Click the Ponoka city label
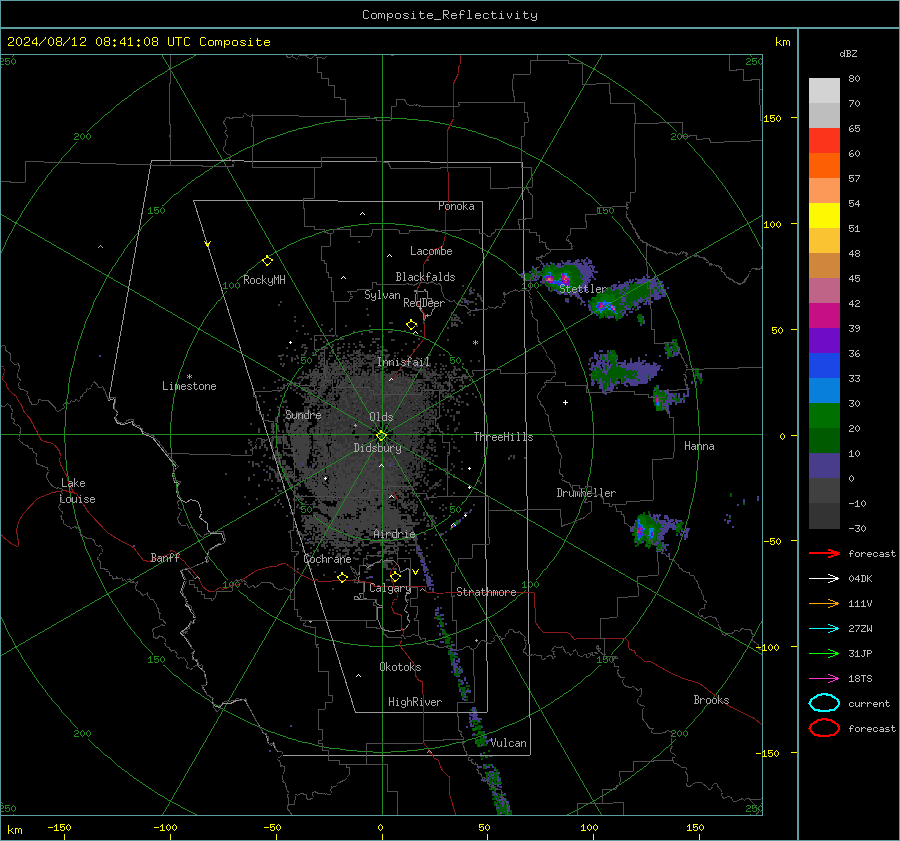Viewport: 900px width, 841px height. click(x=456, y=206)
